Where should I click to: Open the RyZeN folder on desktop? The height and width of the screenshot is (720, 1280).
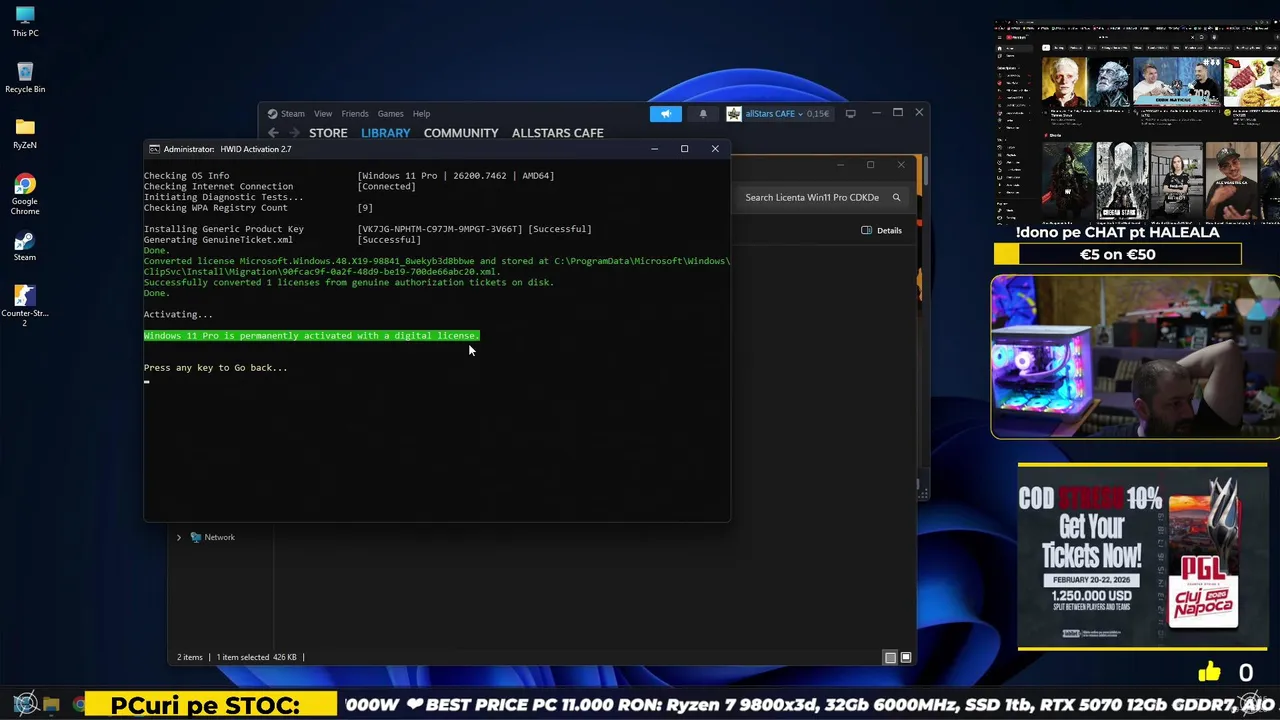[25, 134]
